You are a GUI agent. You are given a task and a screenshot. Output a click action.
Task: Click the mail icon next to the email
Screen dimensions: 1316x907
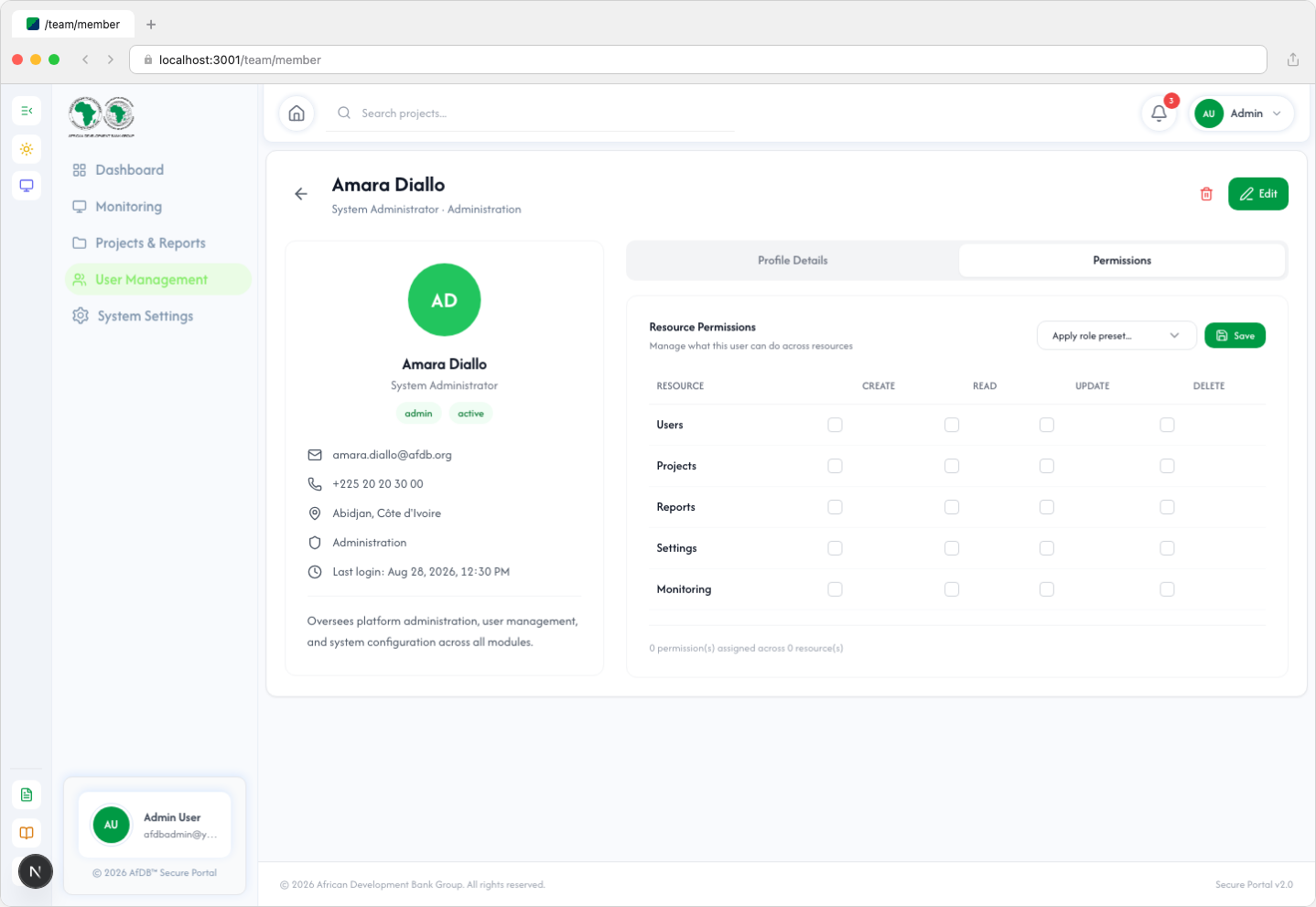click(315, 455)
